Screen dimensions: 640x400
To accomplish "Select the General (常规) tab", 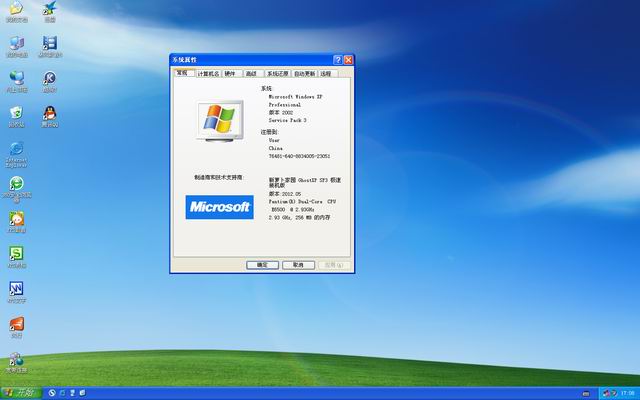I will pos(182,73).
